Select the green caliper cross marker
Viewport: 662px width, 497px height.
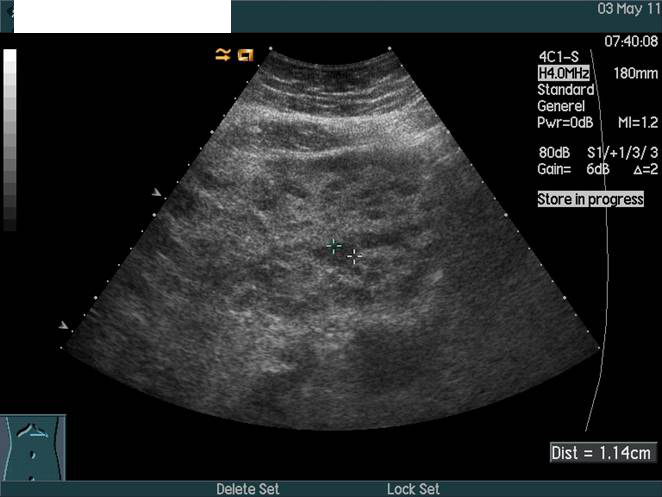[334, 245]
